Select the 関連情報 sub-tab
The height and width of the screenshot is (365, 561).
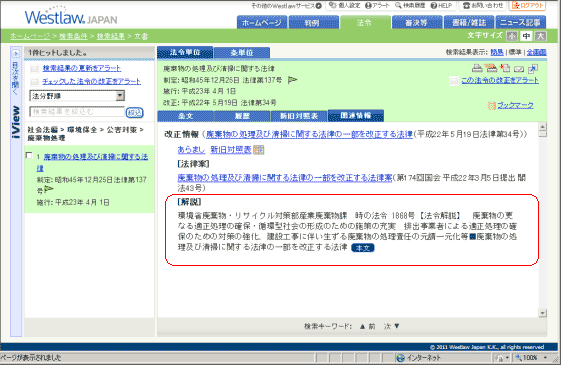pos(356,115)
